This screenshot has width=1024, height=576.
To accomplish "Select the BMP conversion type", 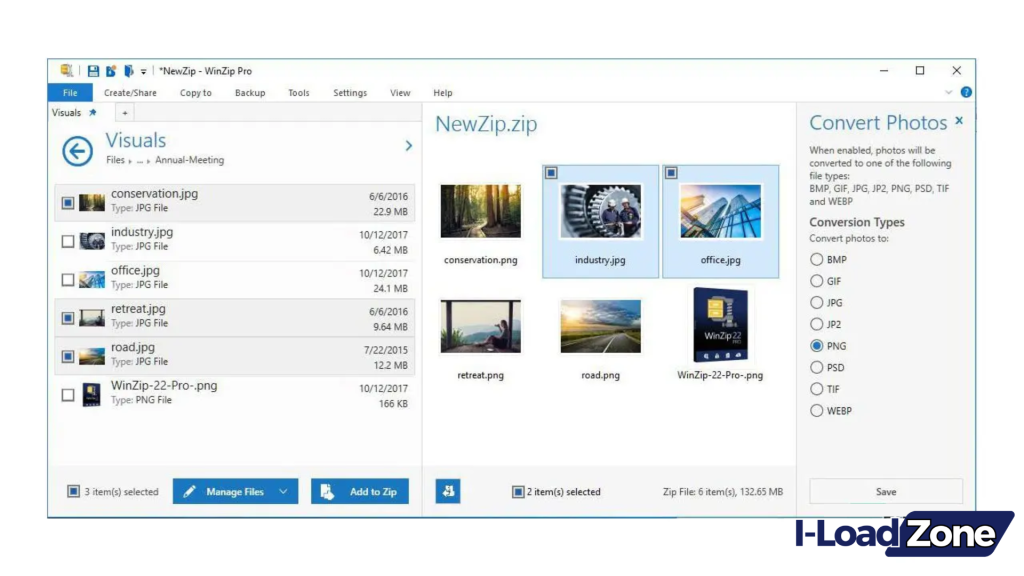I will coord(816,259).
